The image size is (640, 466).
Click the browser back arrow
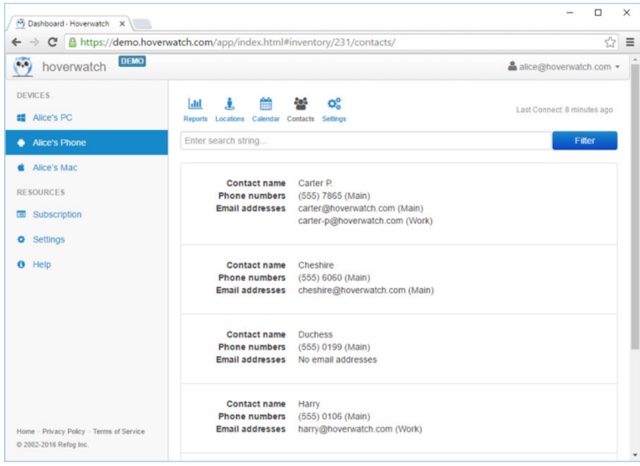pos(16,42)
